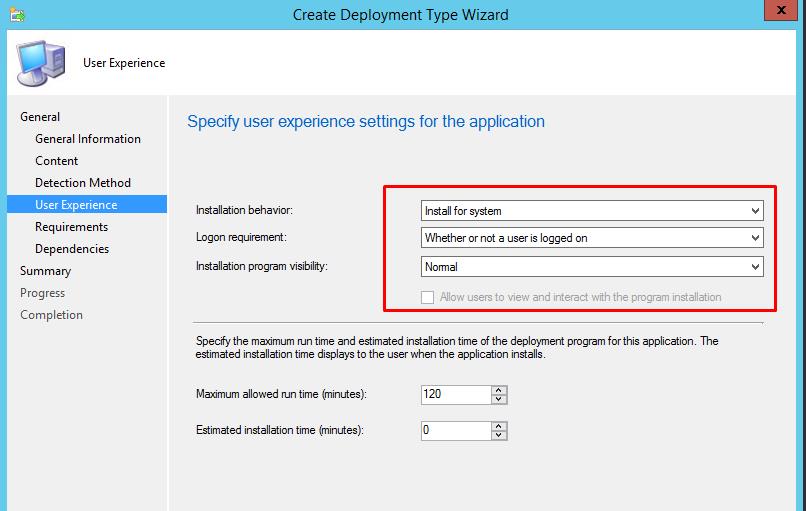Increase maximum allowed run time
806x511 pixels.
(x=499, y=390)
